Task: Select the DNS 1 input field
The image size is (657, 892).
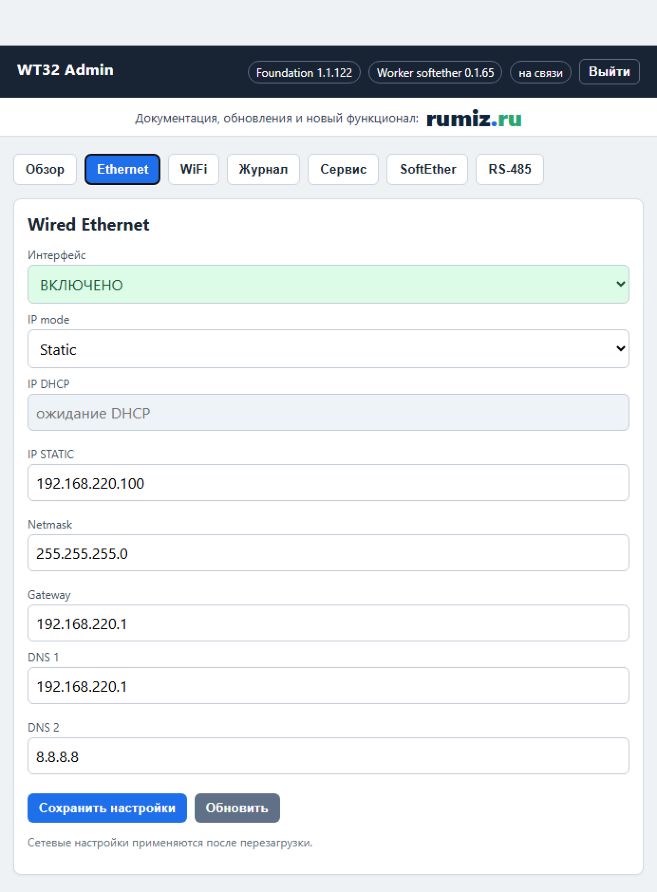Action: (x=328, y=686)
